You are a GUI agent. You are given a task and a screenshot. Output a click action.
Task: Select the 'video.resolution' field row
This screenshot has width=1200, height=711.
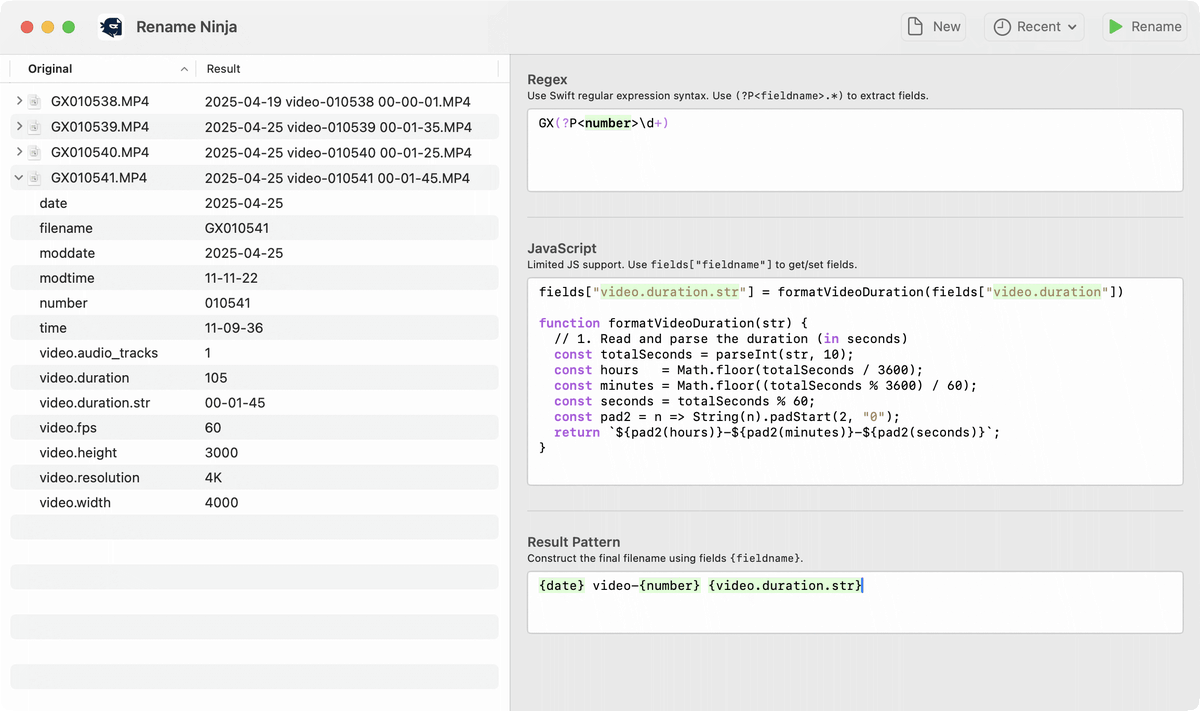pyautogui.click(x=254, y=478)
